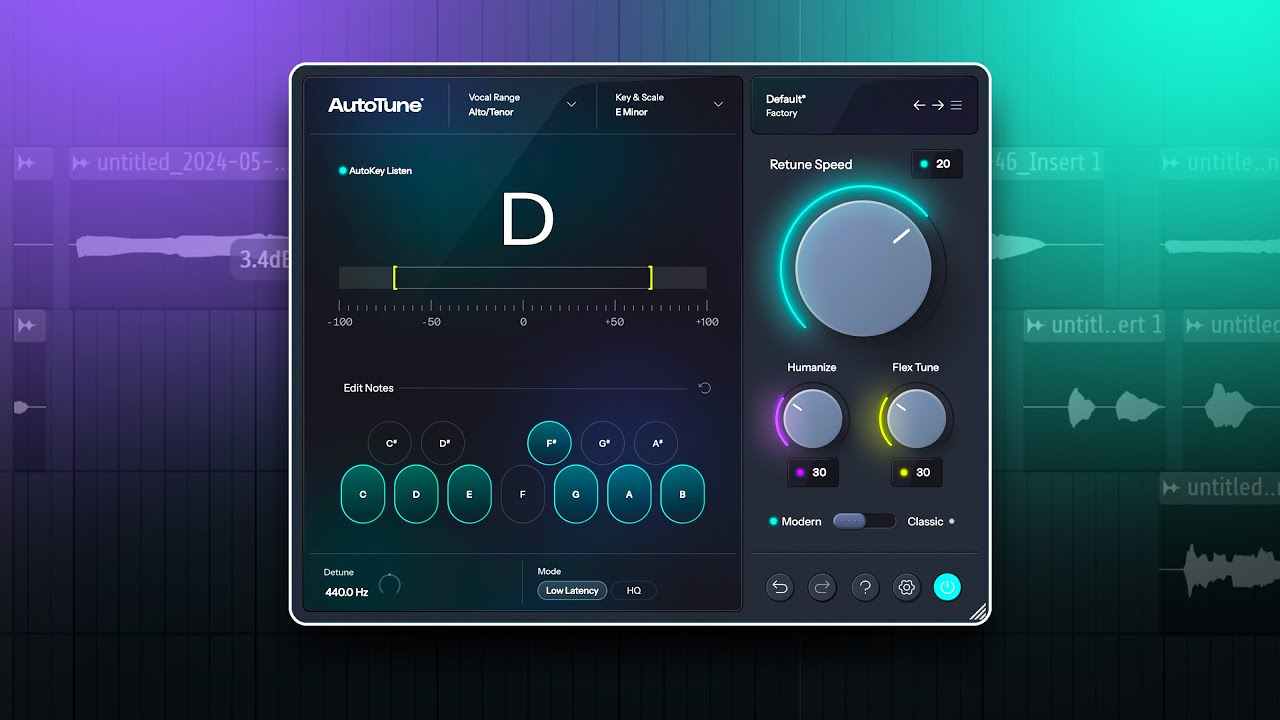Toggle the plugin power button
1280x720 pixels.
coord(947,588)
